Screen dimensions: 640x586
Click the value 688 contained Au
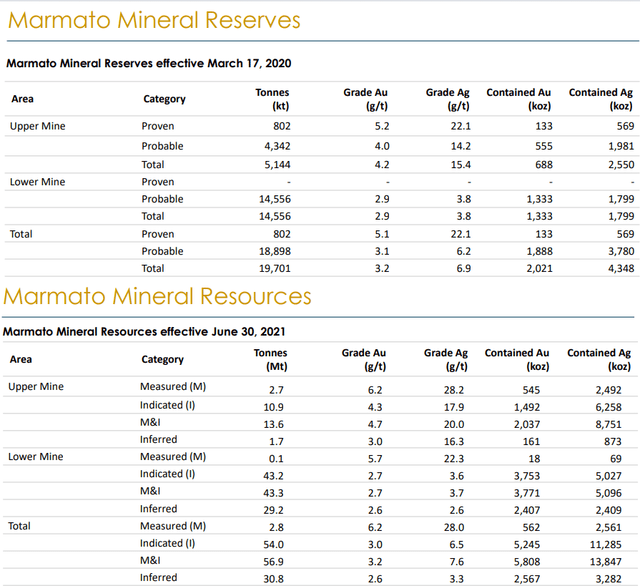544,165
